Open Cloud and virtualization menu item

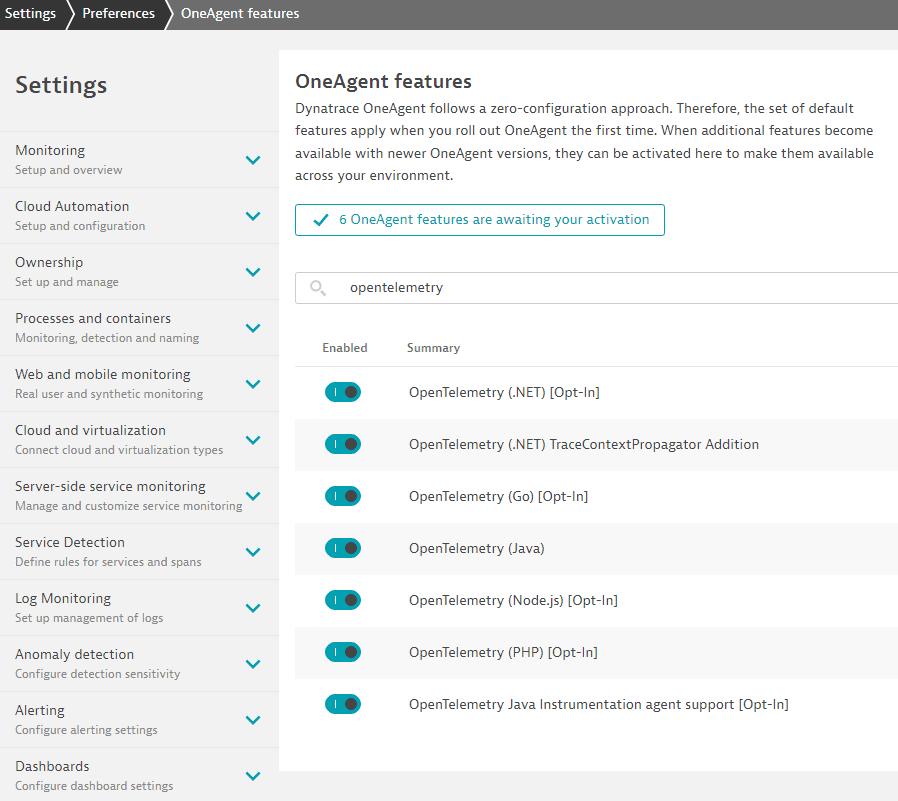click(x=139, y=440)
